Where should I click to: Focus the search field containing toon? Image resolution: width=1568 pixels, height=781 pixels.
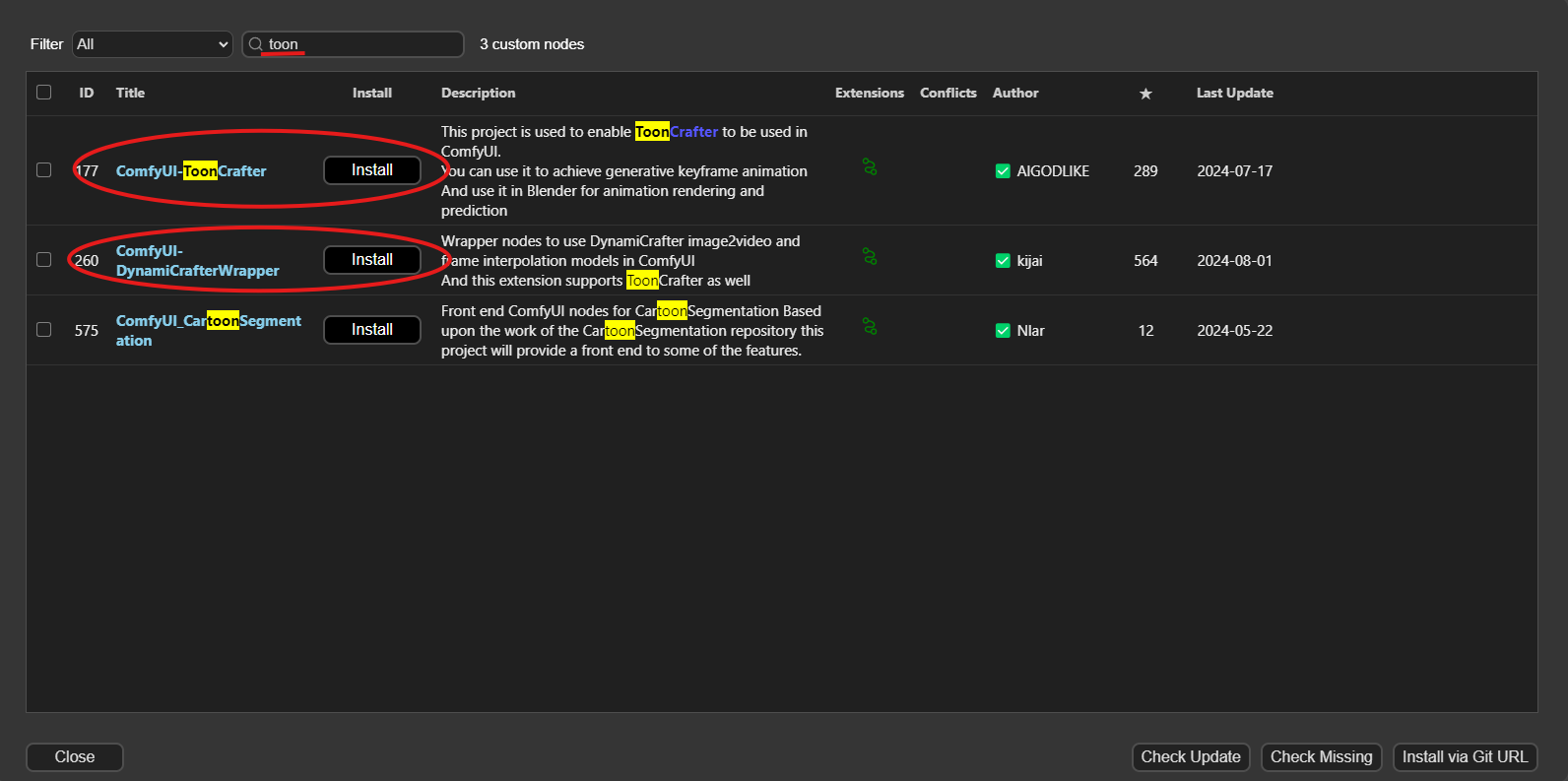[354, 44]
